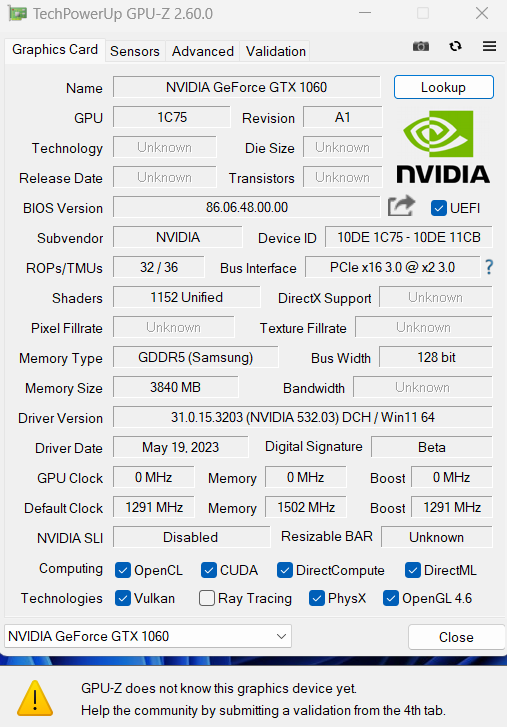Toggle the CUDA checkbox
507x727 pixels.
pyautogui.click(x=209, y=570)
